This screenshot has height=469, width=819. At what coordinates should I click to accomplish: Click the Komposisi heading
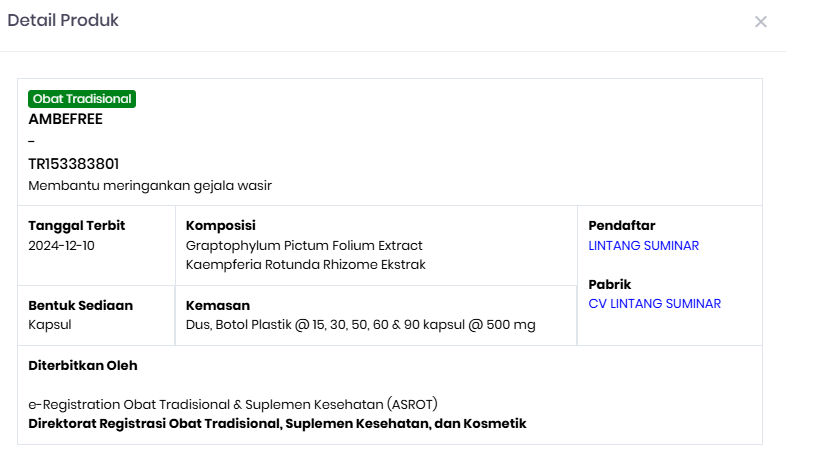221,226
